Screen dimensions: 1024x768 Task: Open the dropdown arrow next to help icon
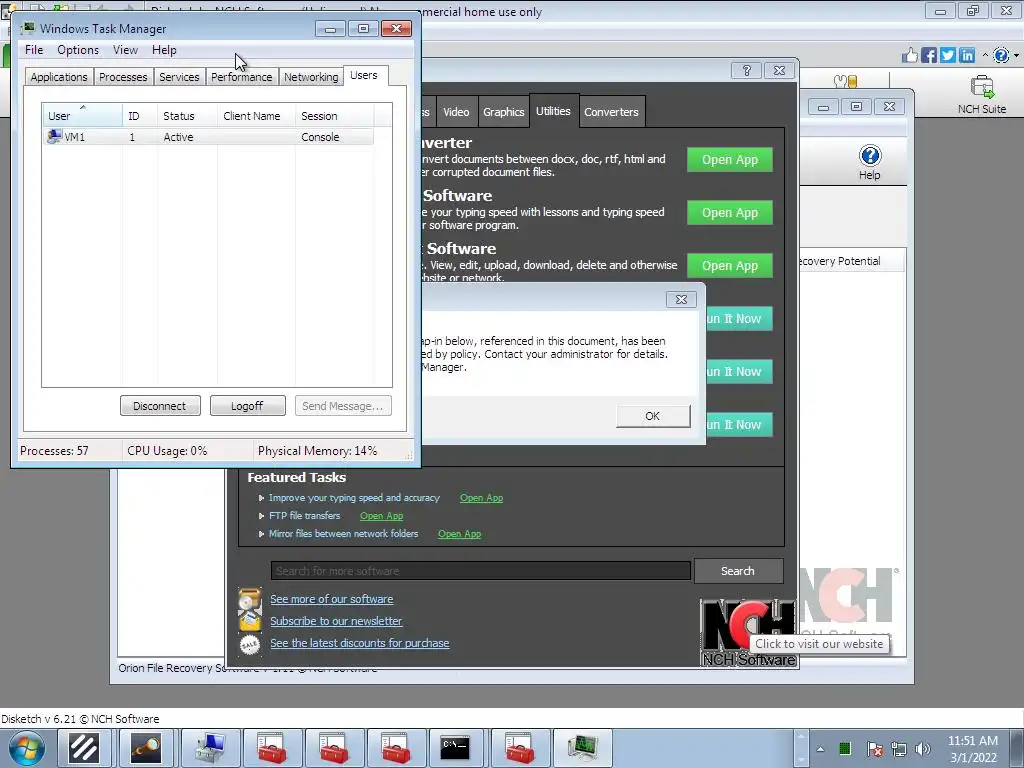pos(1016,56)
